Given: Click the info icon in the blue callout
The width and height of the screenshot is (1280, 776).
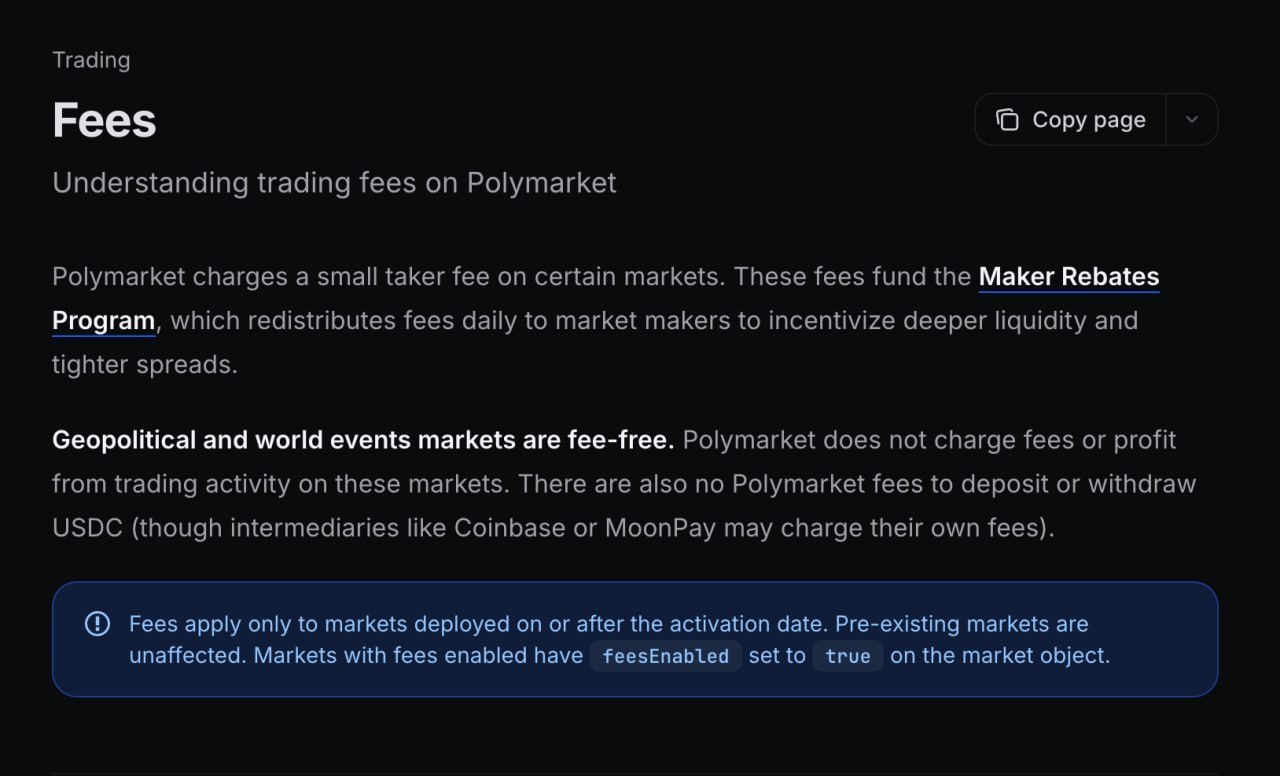Looking at the screenshot, I should coord(97,624).
